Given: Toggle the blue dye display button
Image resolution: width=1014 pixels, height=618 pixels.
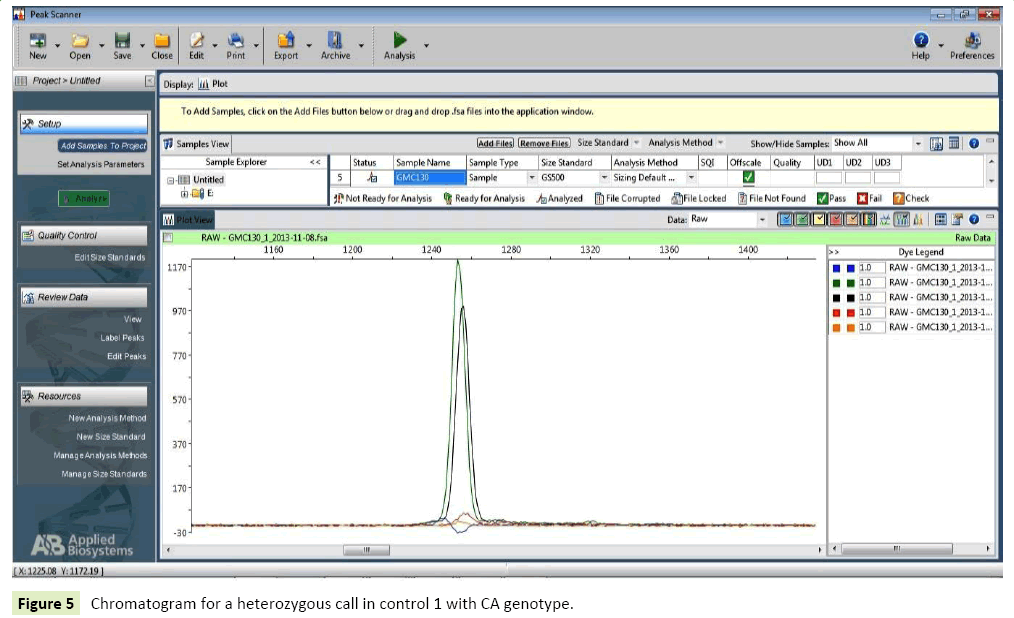Looking at the screenshot, I should [x=785, y=219].
